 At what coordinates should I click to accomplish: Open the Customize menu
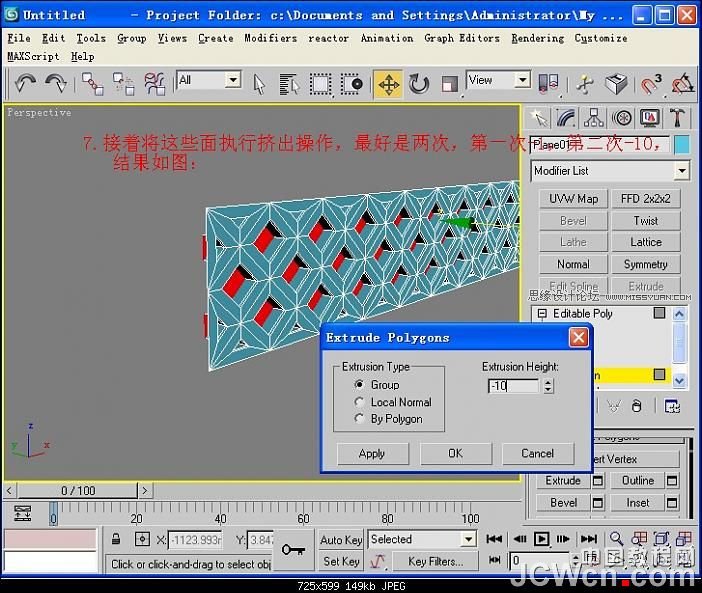601,38
